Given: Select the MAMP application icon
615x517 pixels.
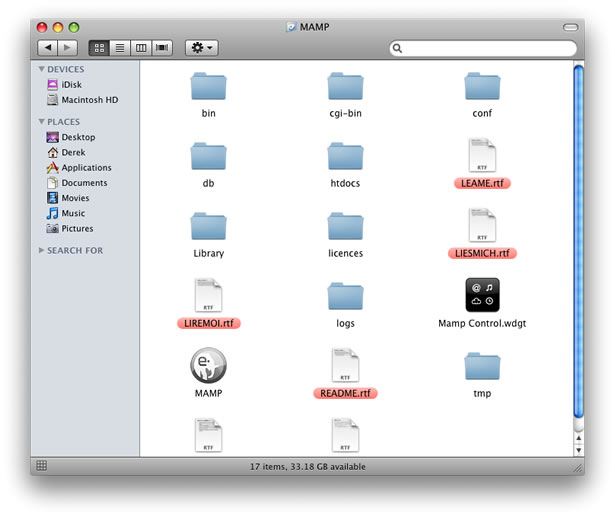Looking at the screenshot, I should 208,365.
